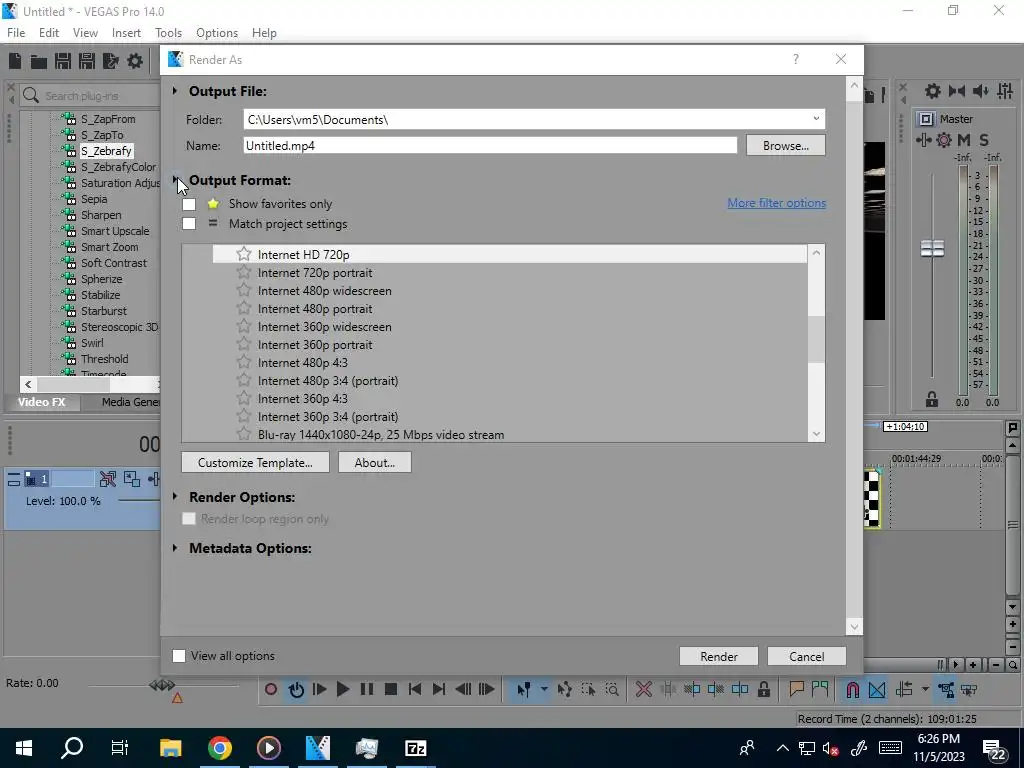Click the lock fader channels padlock in Master
Image resolution: width=1024 pixels, height=768 pixels.
[932, 399]
